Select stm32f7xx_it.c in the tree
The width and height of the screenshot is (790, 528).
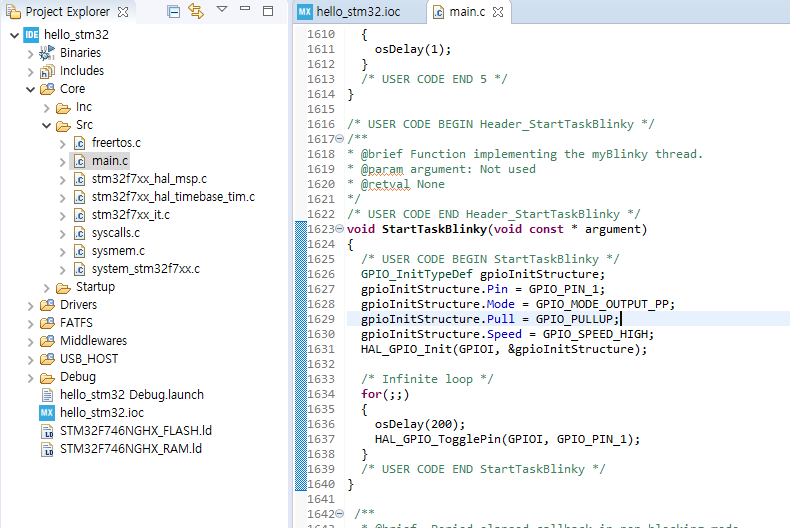click(132, 215)
